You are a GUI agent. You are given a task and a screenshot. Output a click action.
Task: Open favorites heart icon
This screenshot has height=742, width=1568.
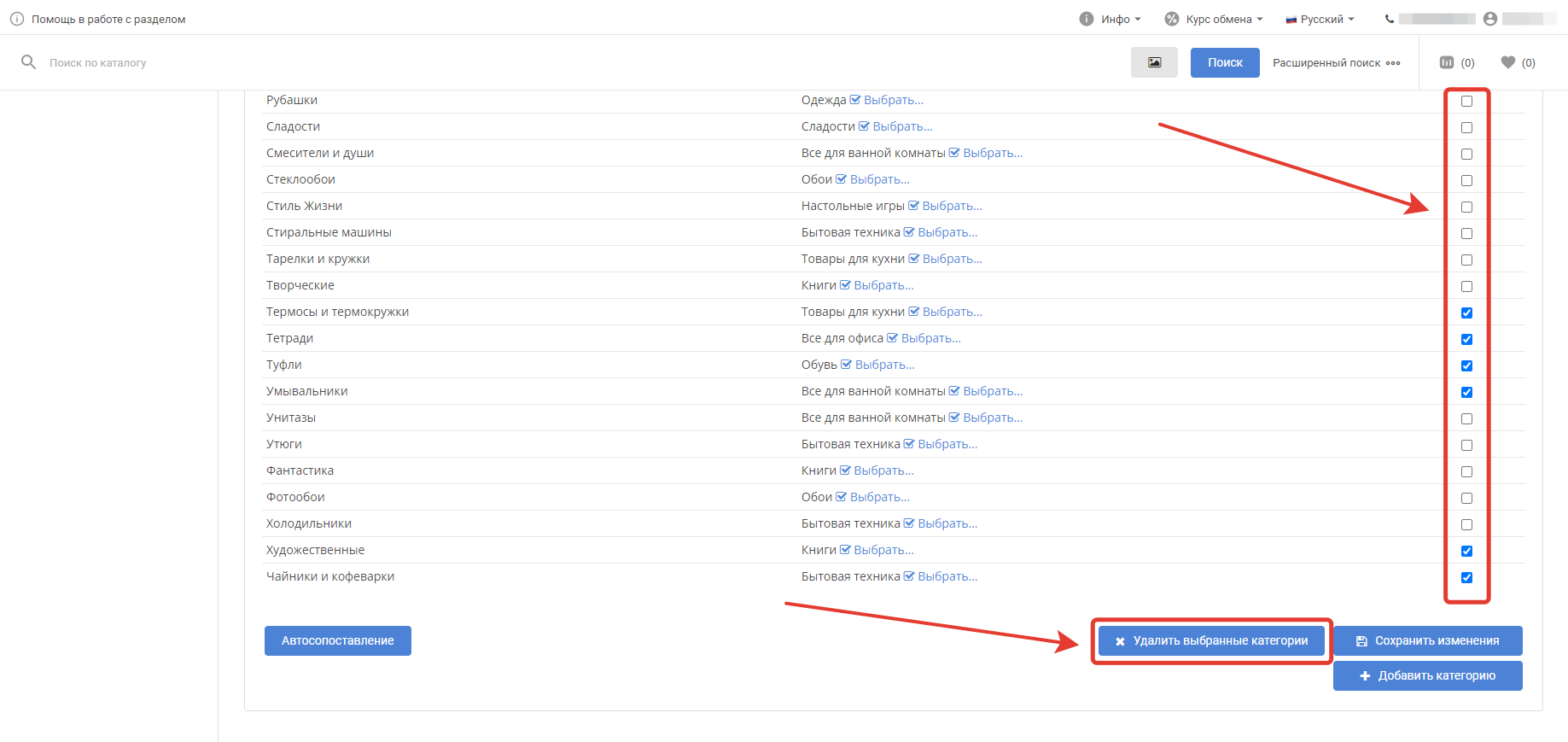click(x=1508, y=62)
